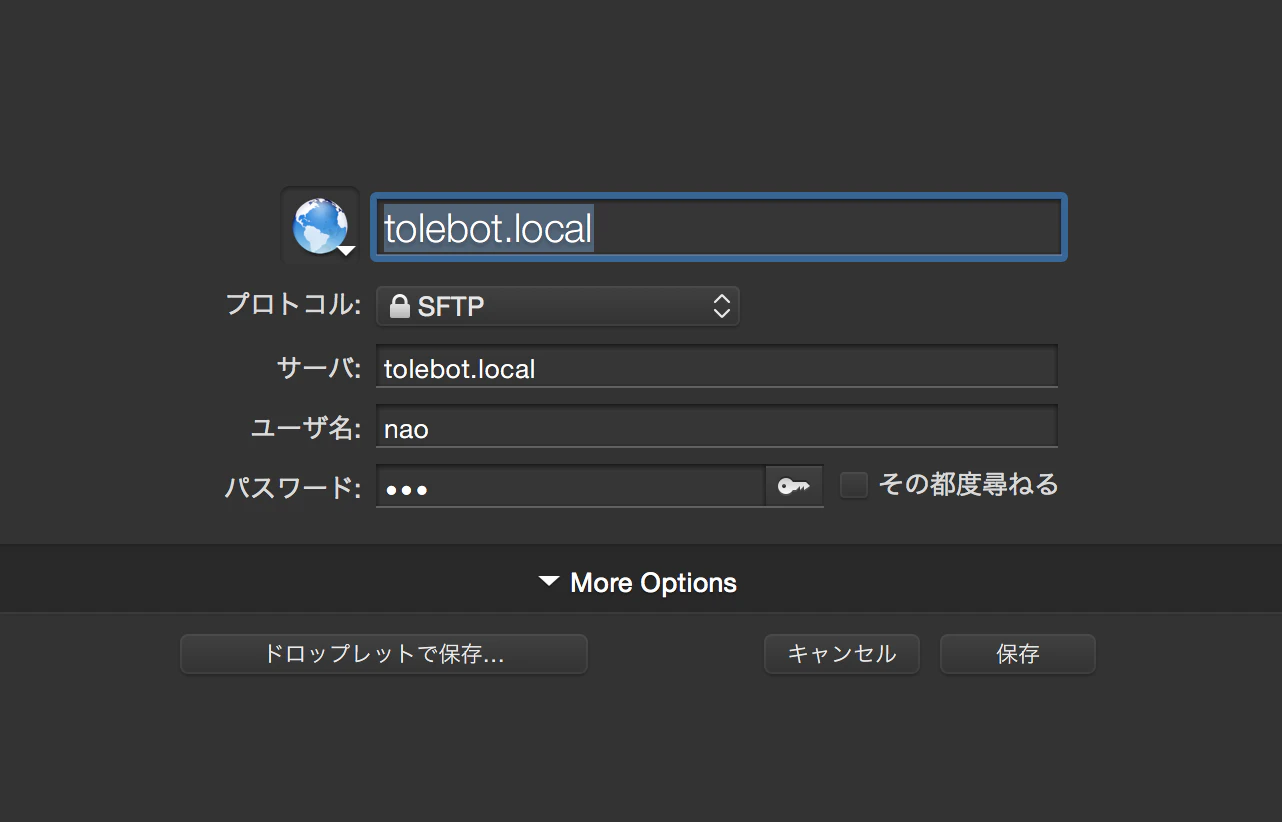Image resolution: width=1282 pixels, height=822 pixels.
Task: Click the パスワード input field
Action: 571,486
